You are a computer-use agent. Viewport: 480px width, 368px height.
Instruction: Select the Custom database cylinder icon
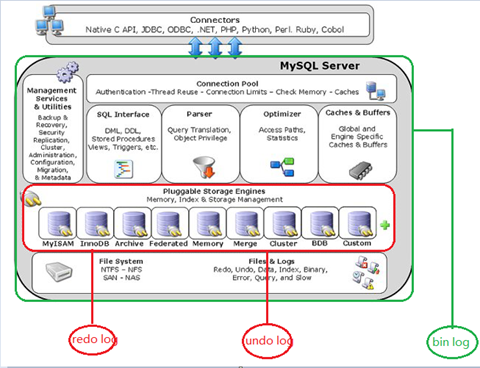[x=359, y=223]
